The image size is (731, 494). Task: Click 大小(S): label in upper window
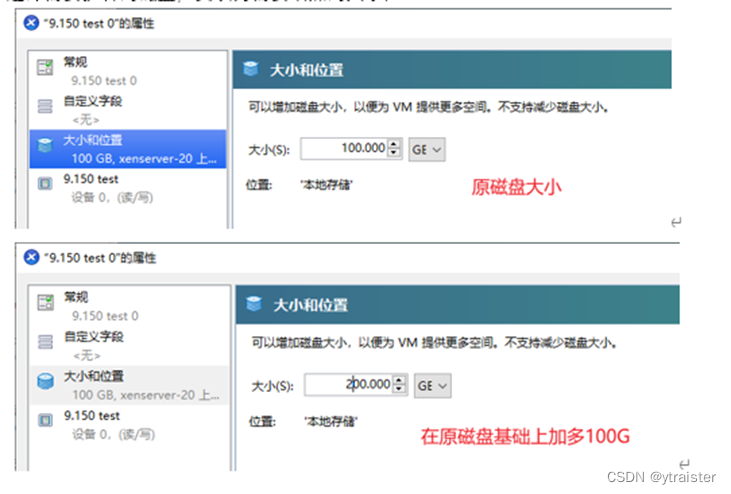[x=269, y=150]
